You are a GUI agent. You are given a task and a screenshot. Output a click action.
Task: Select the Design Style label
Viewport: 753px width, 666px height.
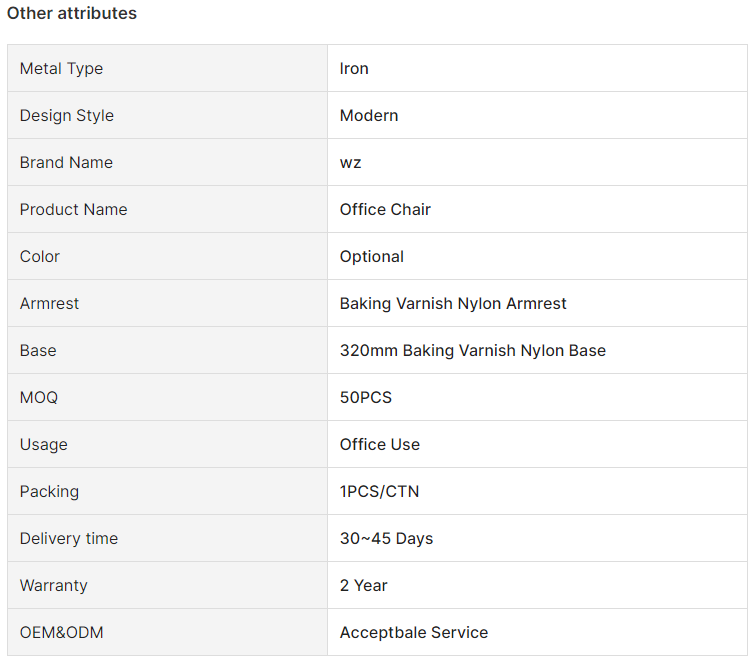point(67,115)
